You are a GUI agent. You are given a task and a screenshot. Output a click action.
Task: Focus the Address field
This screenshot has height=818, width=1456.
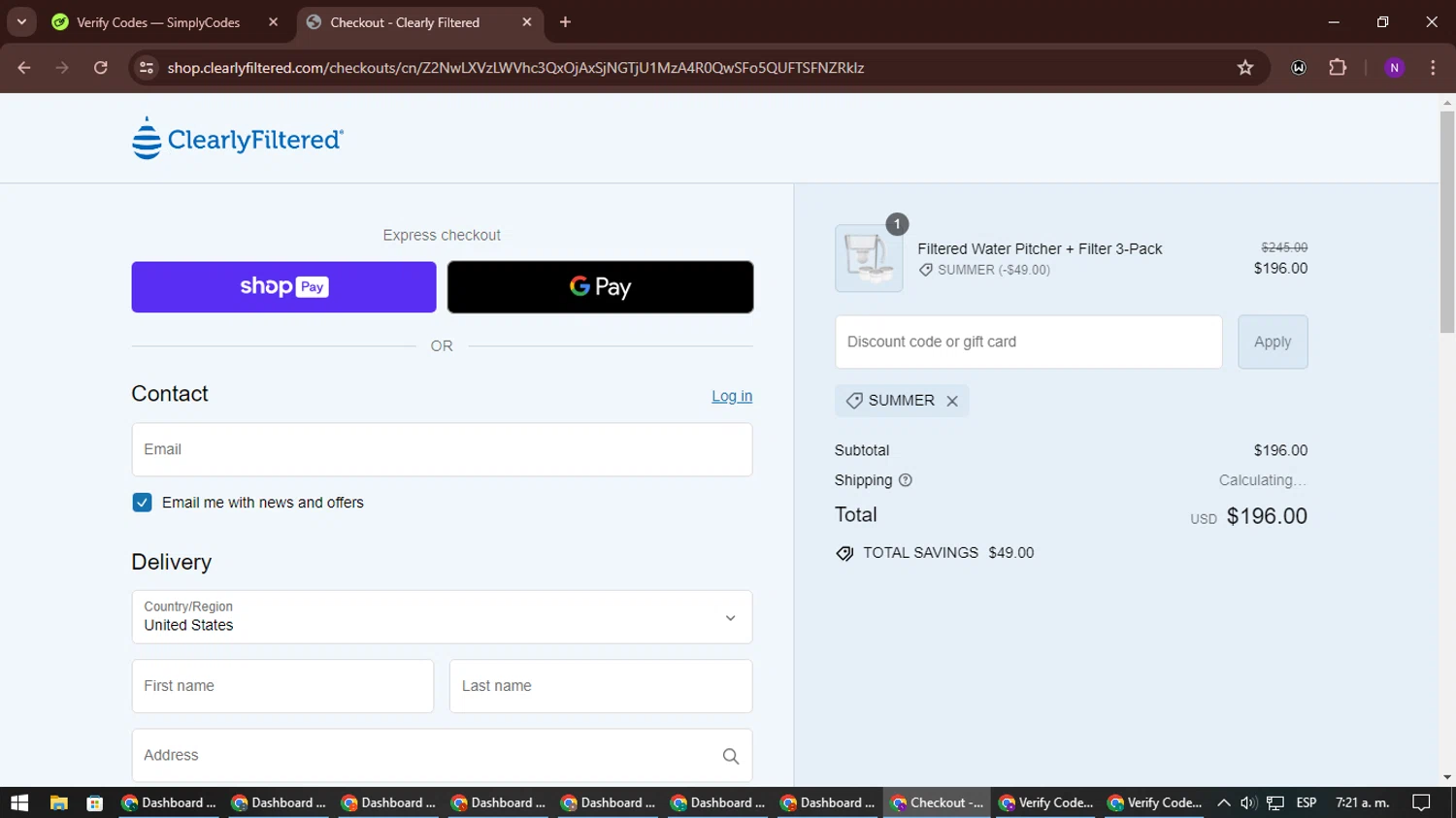[x=442, y=755]
